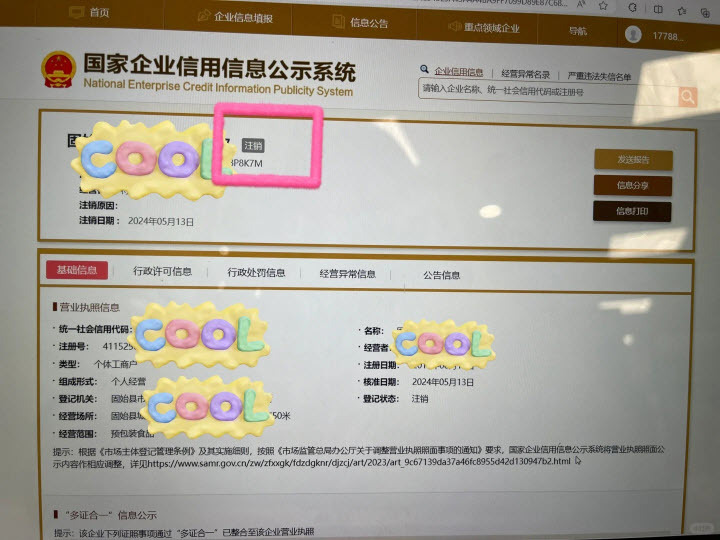The height and width of the screenshot is (540, 720).
Task: Click the icon beside 企业信息填报
Action: 204,17
